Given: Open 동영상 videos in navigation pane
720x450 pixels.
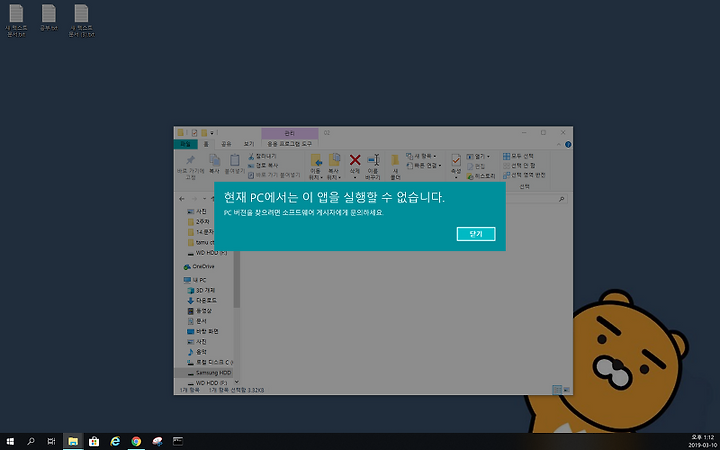Looking at the screenshot, I should pyautogui.click(x=200, y=311).
